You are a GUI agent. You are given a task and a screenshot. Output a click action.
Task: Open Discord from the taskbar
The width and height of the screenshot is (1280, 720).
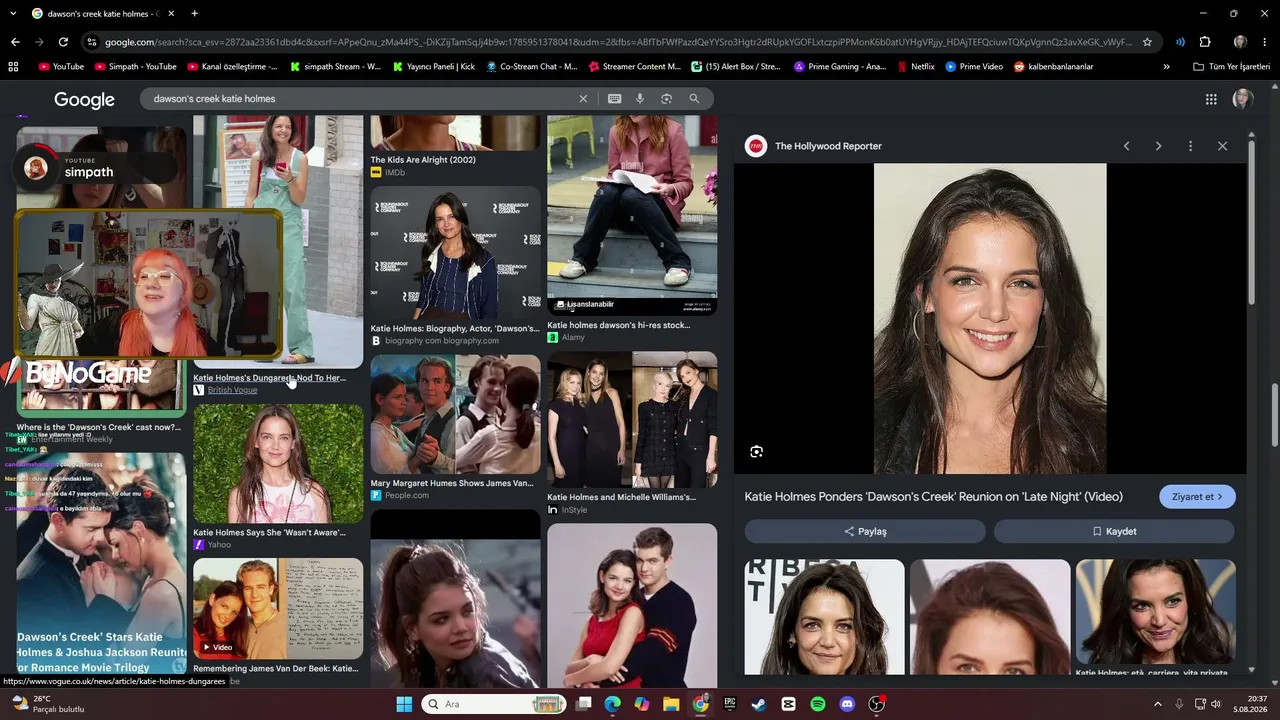[848, 704]
